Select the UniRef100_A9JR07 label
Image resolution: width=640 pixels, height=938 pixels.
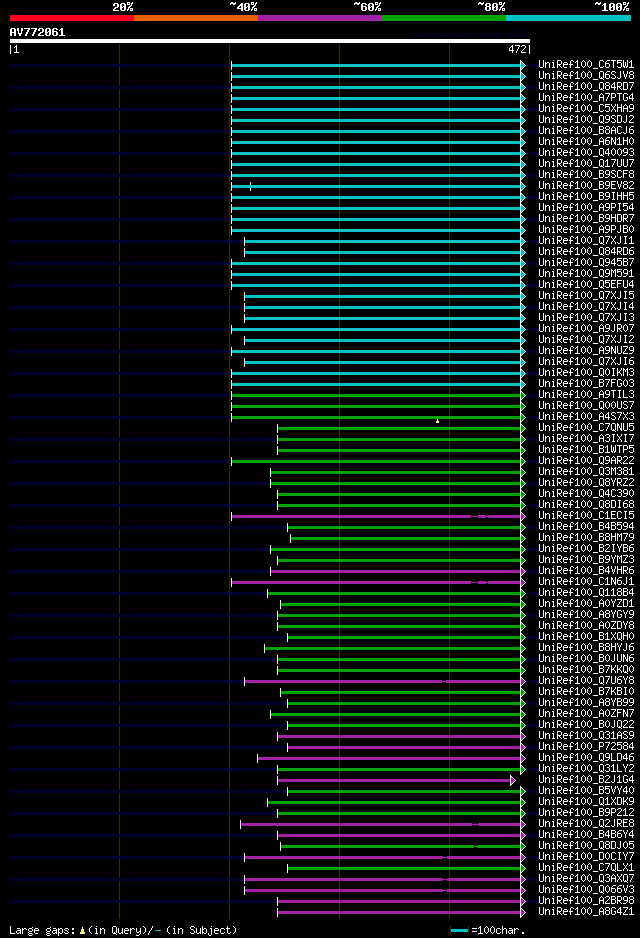(586, 328)
